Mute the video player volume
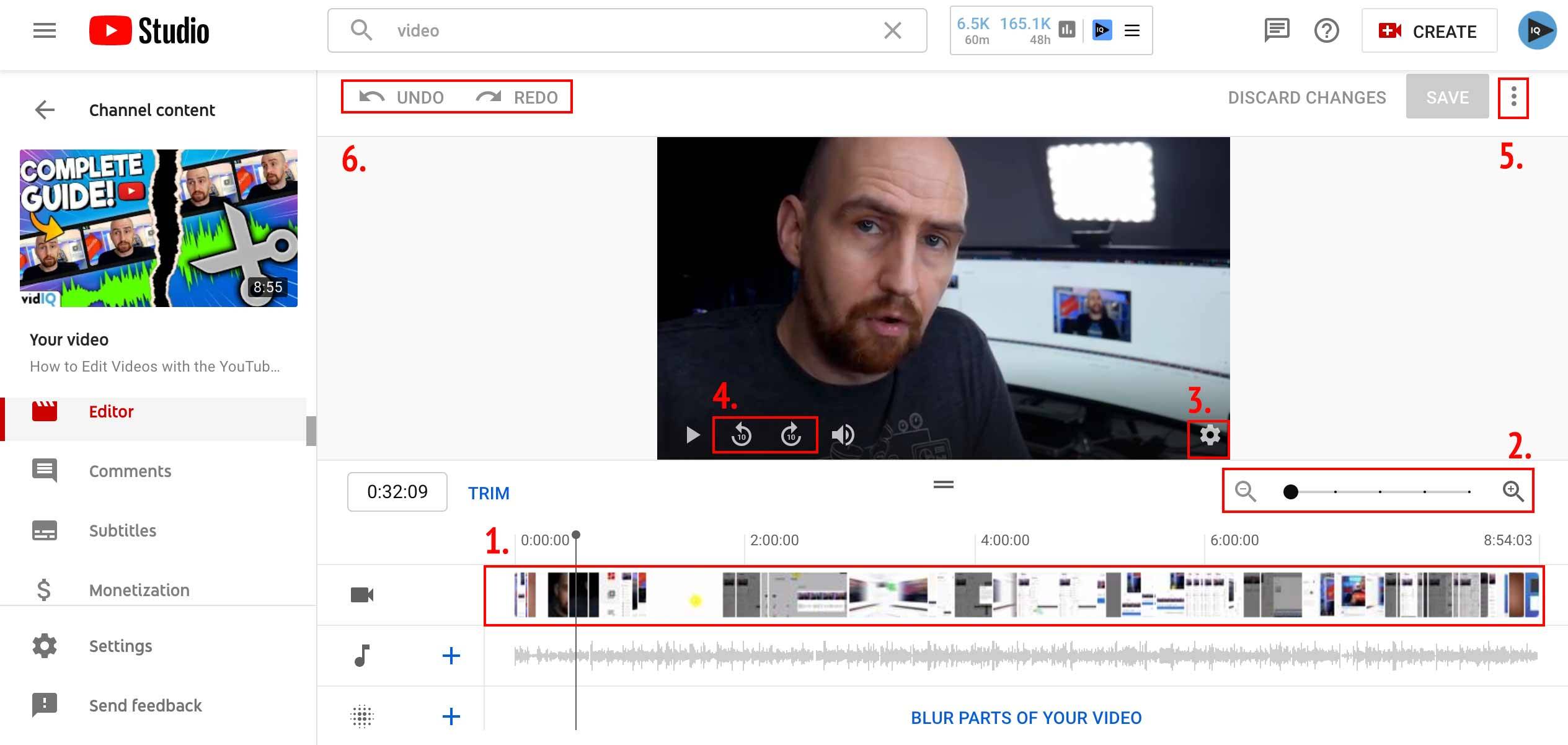Image resolution: width=1568 pixels, height=745 pixels. click(x=843, y=435)
